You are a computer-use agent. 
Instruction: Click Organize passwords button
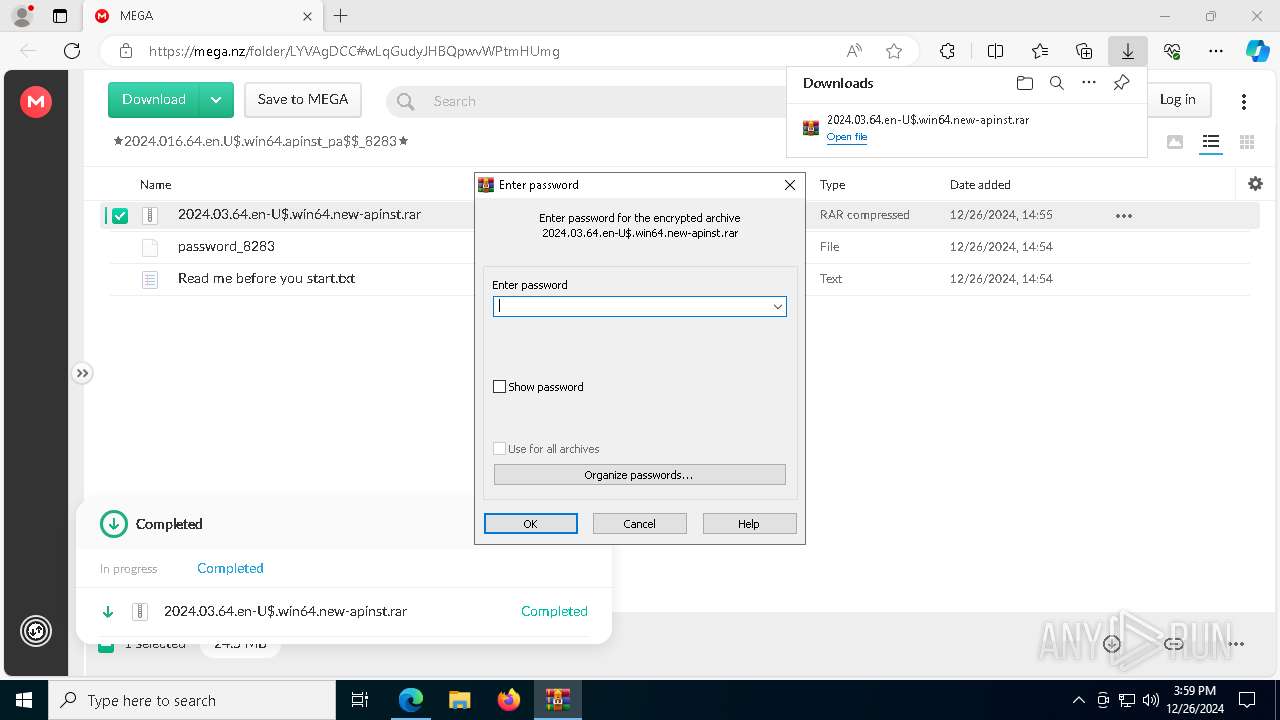click(x=639, y=475)
